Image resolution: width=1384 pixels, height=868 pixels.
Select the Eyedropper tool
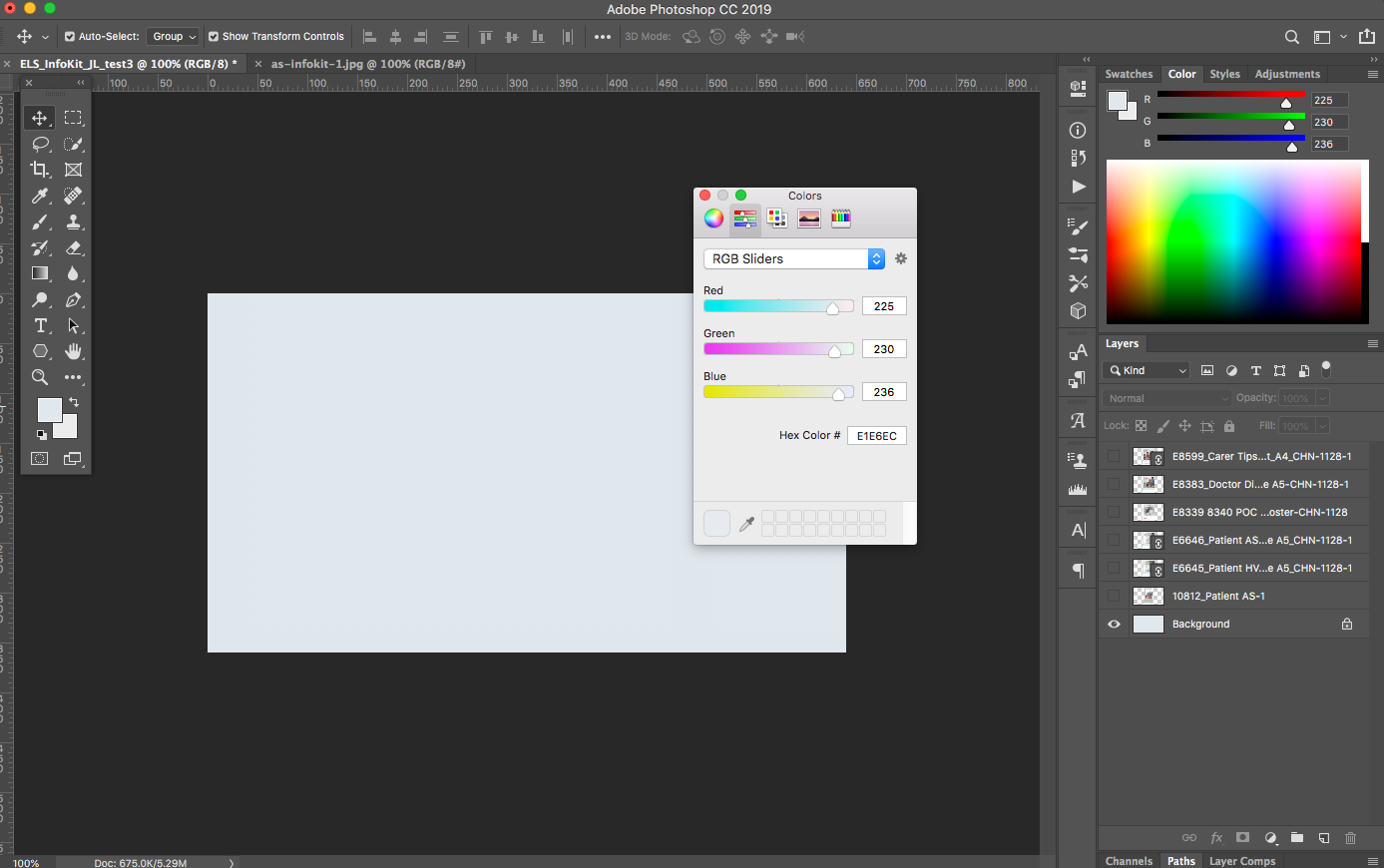40,196
